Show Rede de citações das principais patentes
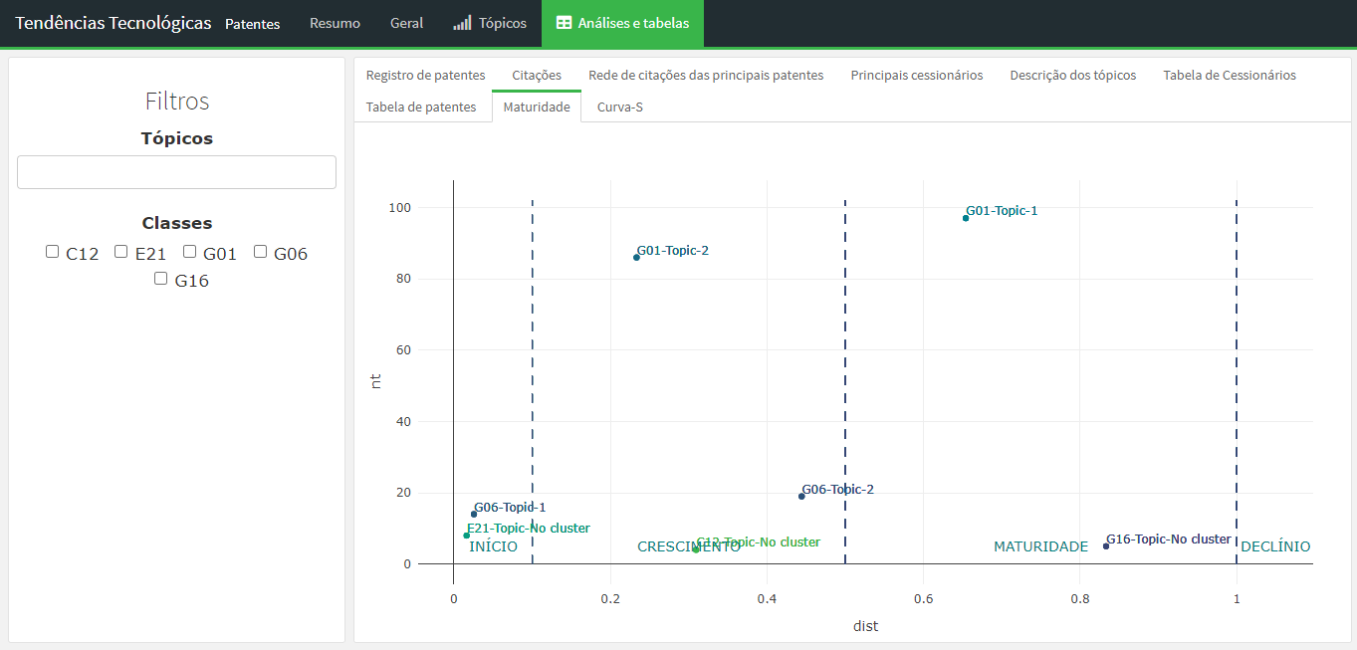Image resolution: width=1357 pixels, height=650 pixels. pos(705,75)
